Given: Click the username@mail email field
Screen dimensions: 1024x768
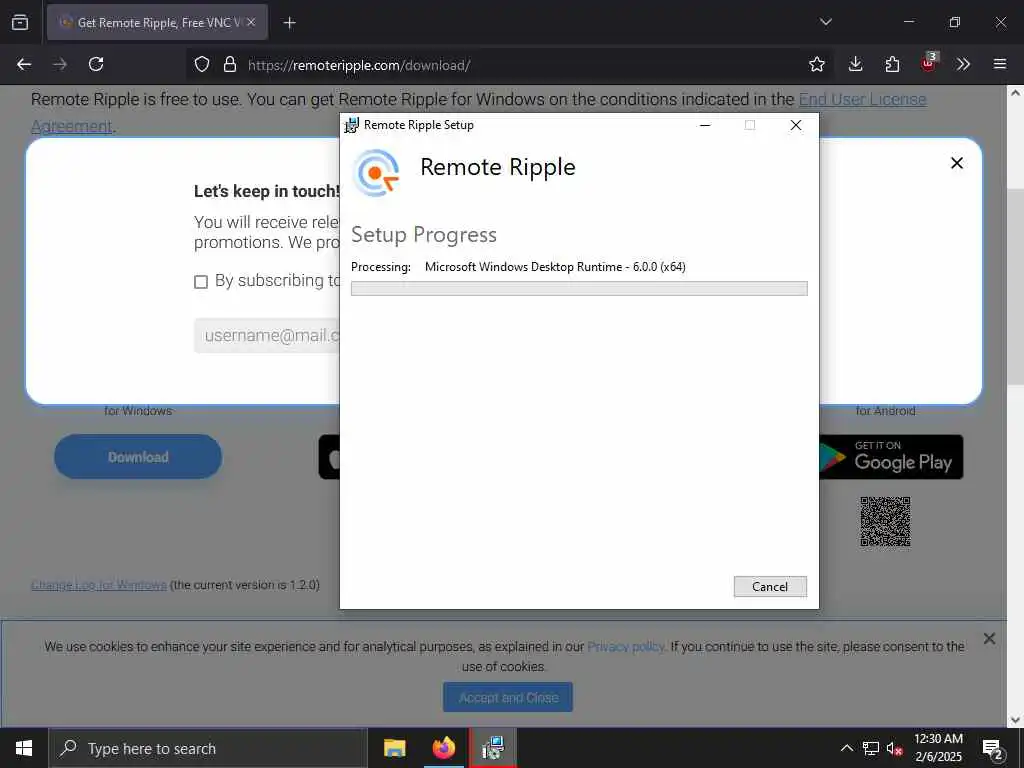Looking at the screenshot, I should click(267, 336).
